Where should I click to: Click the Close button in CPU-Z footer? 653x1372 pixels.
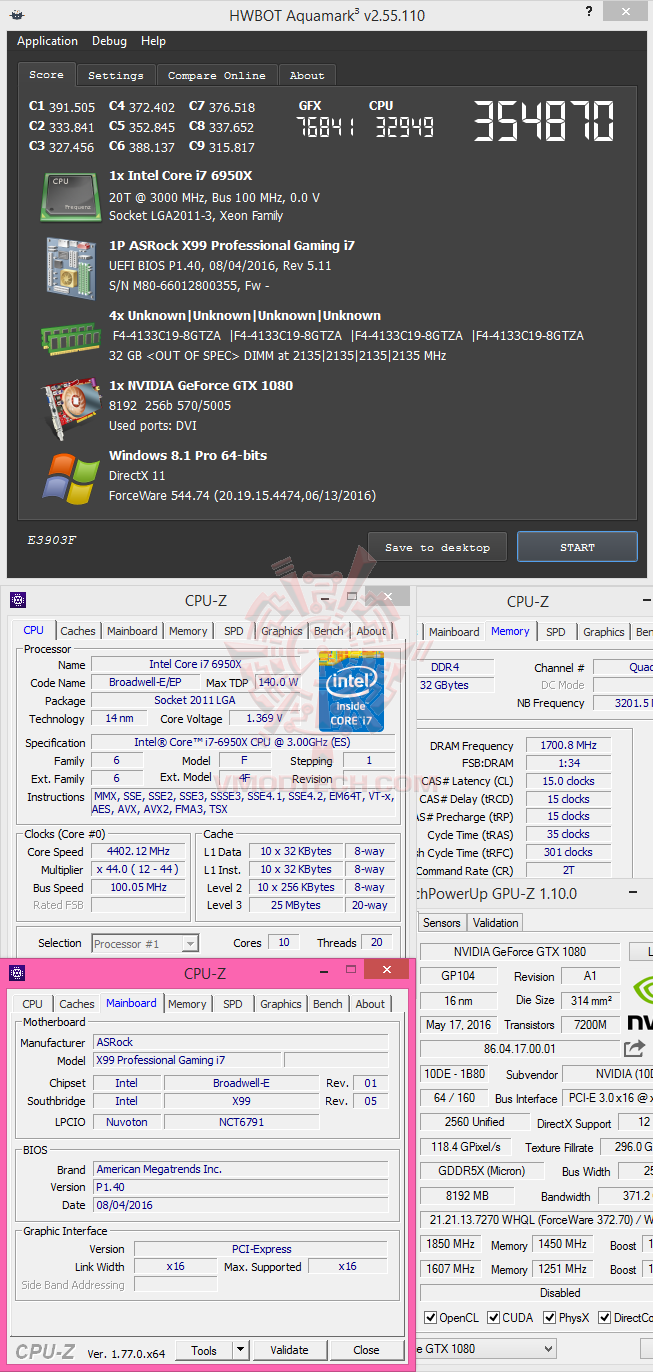[x=367, y=1350]
